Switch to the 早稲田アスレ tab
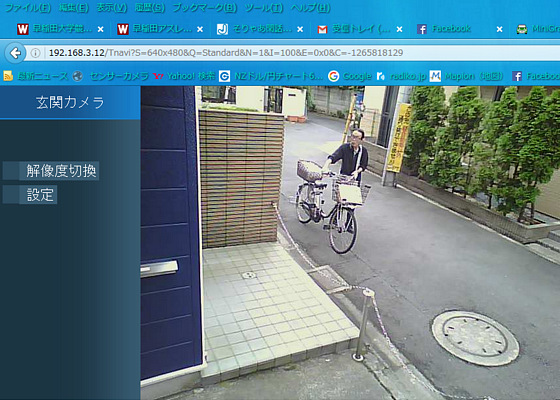This screenshot has height=400, width=560. [161, 29]
